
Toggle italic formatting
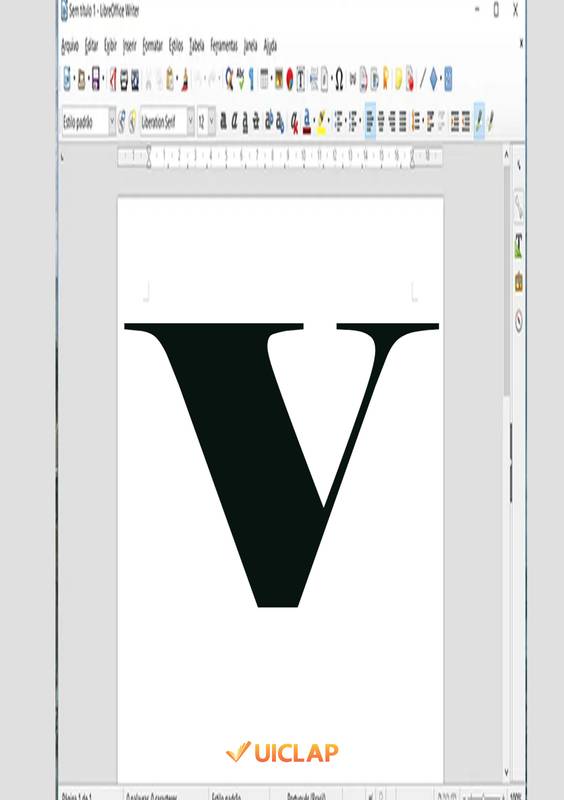pyautogui.click(x=234, y=122)
